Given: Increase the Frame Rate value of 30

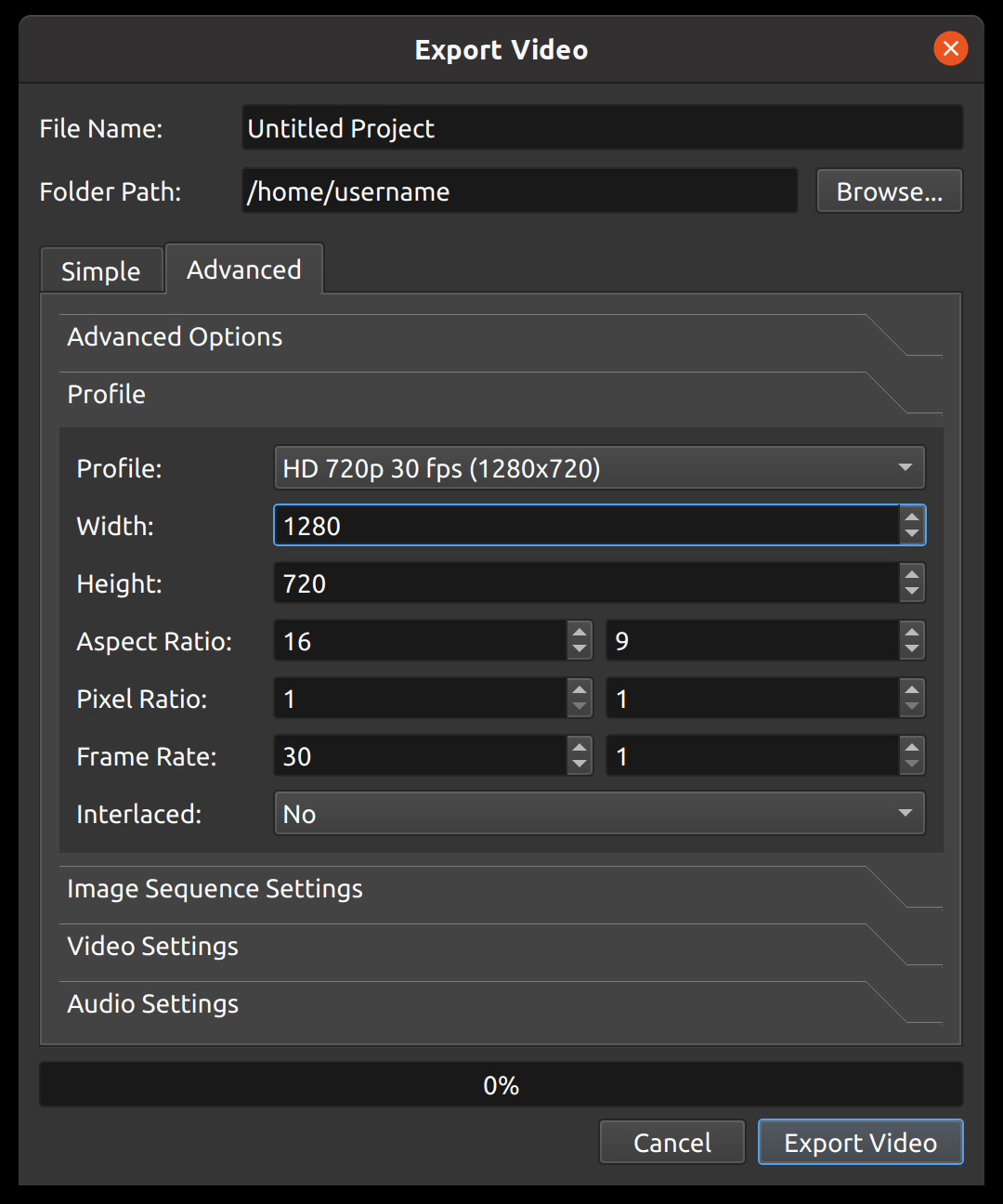Looking at the screenshot, I should 579,748.
